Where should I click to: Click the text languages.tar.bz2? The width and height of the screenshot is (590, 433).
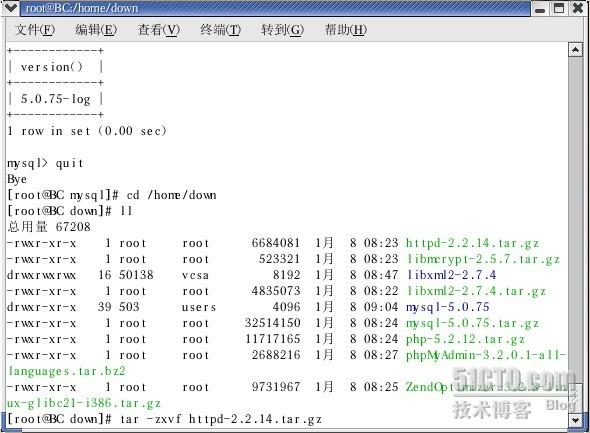pyautogui.click(x=67, y=371)
